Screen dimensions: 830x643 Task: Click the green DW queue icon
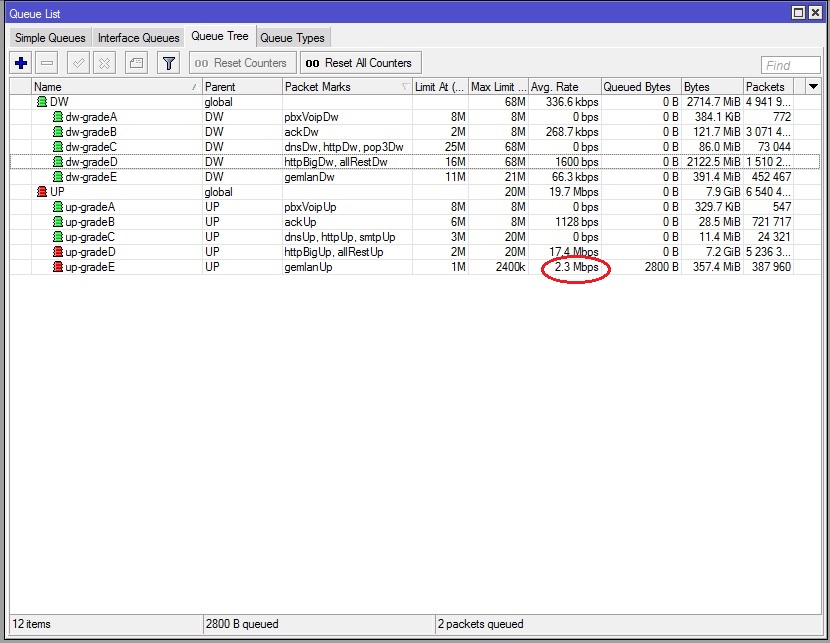42,102
